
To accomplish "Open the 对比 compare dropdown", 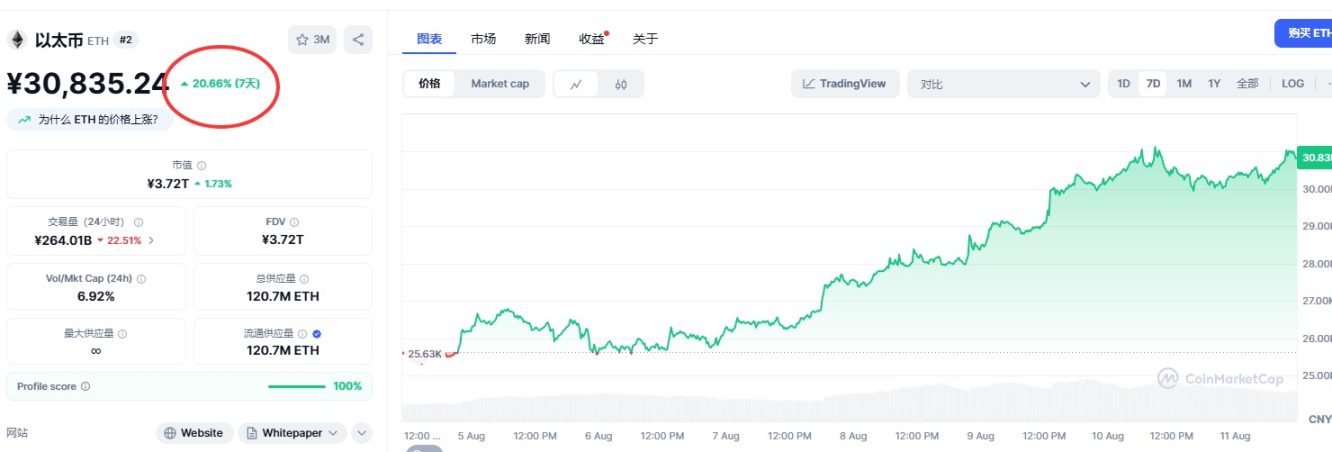I will [x=1004, y=84].
